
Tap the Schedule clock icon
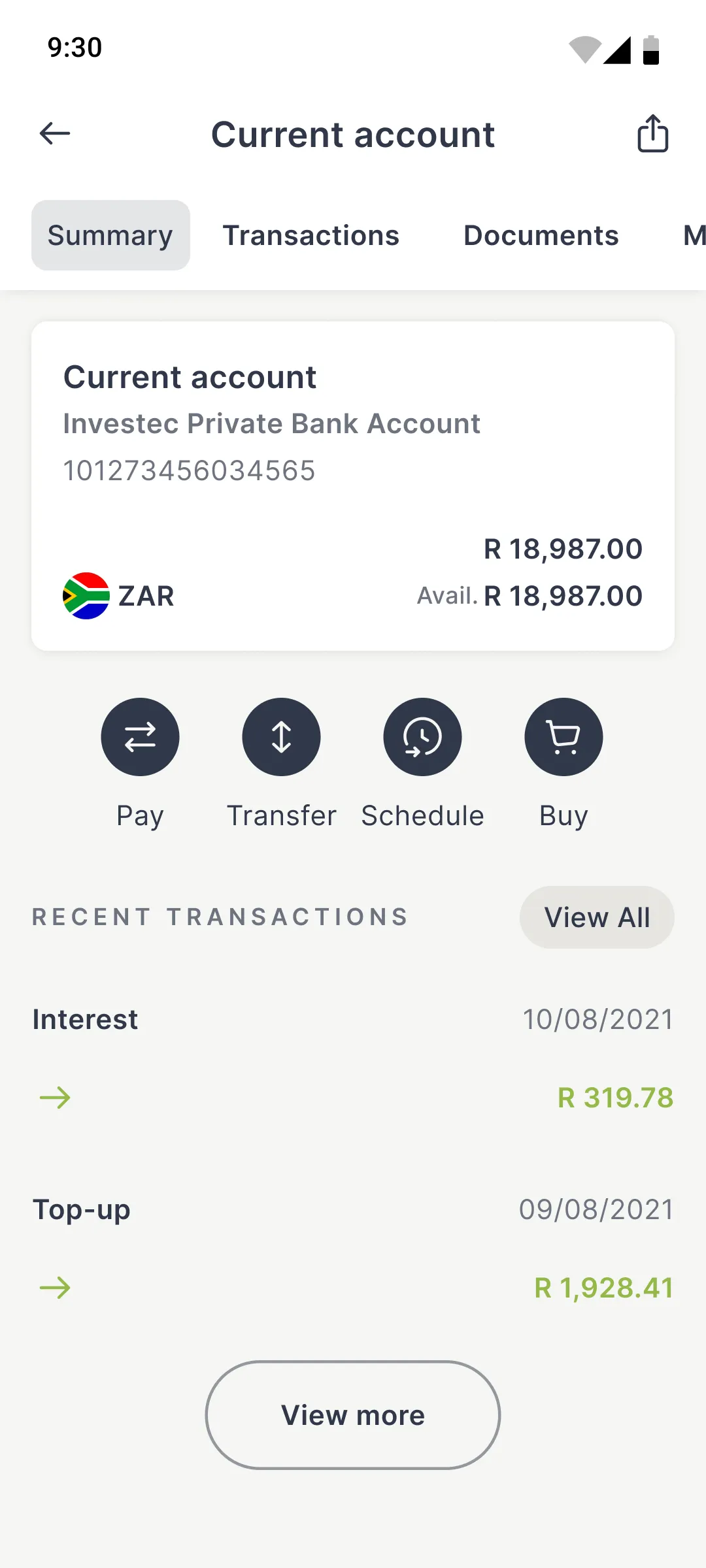click(422, 737)
